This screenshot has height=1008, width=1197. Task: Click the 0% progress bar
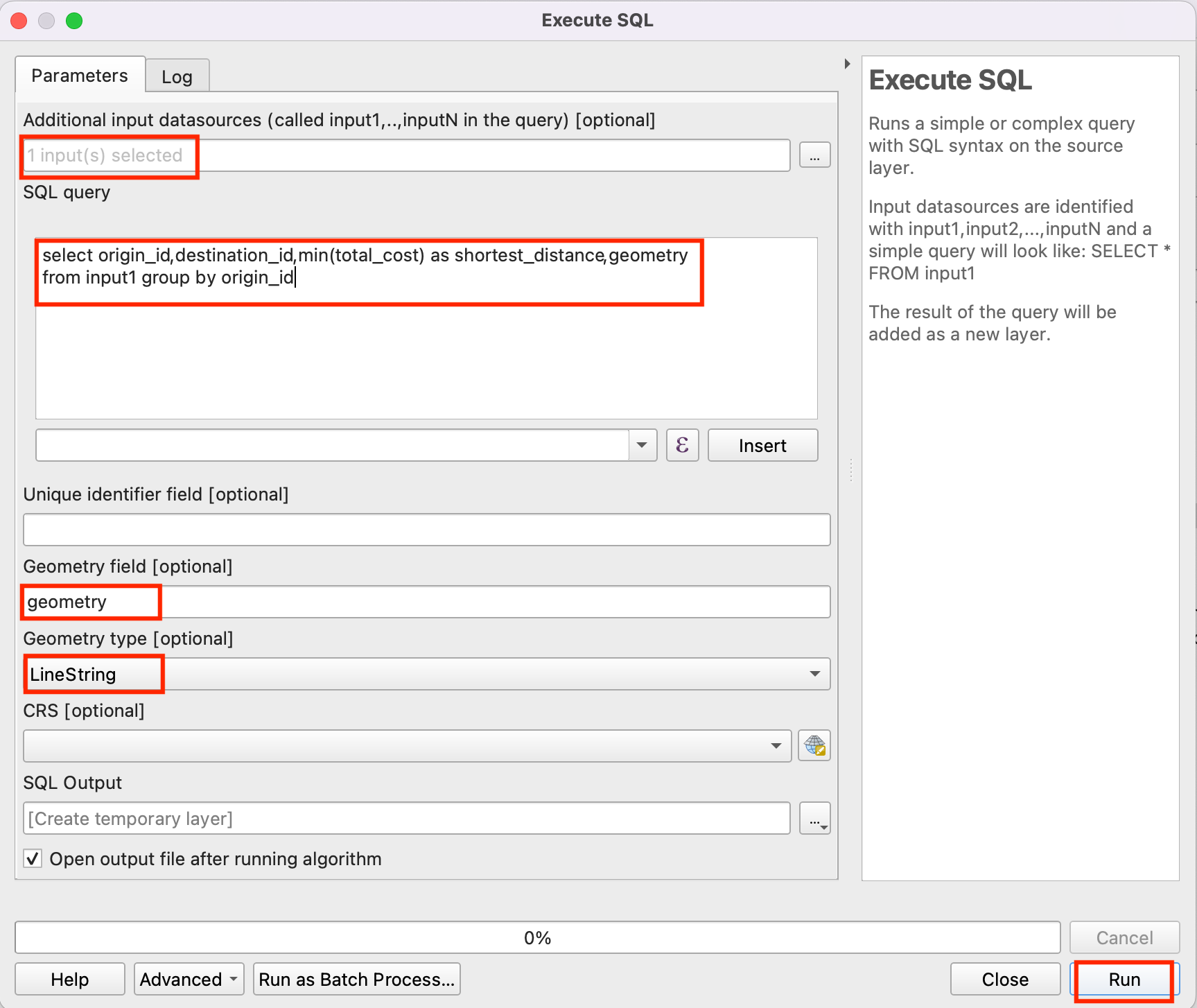[x=537, y=937]
